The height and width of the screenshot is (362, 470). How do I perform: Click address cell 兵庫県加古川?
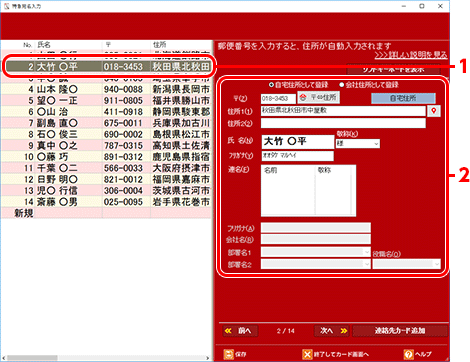[181, 123]
